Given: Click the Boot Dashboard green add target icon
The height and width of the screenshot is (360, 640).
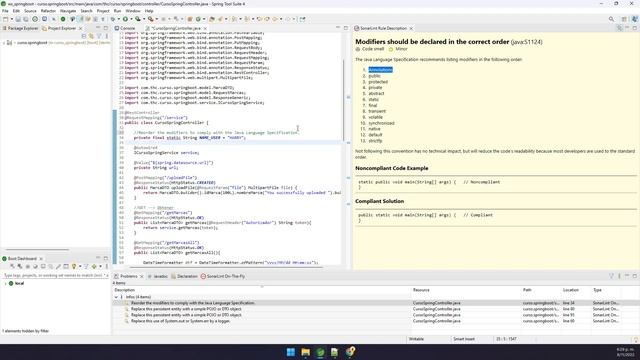Looking at the screenshot, I should (94, 267).
